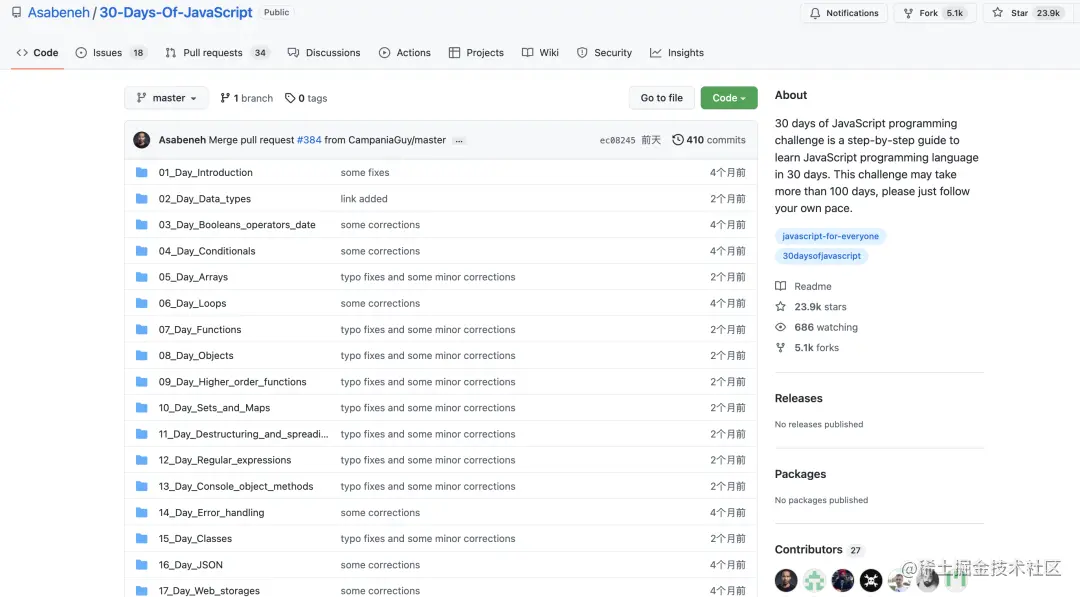Open the green Code dropdown
This screenshot has width=1080, height=597.
729,98
